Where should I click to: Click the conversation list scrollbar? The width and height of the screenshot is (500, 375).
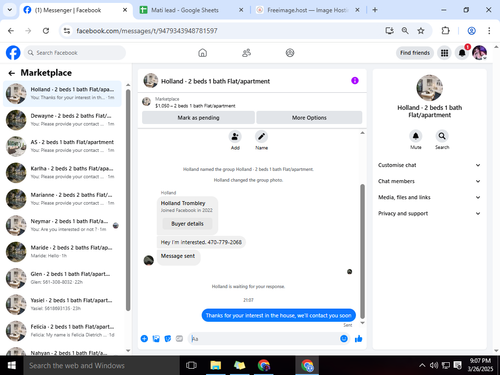click(128, 200)
